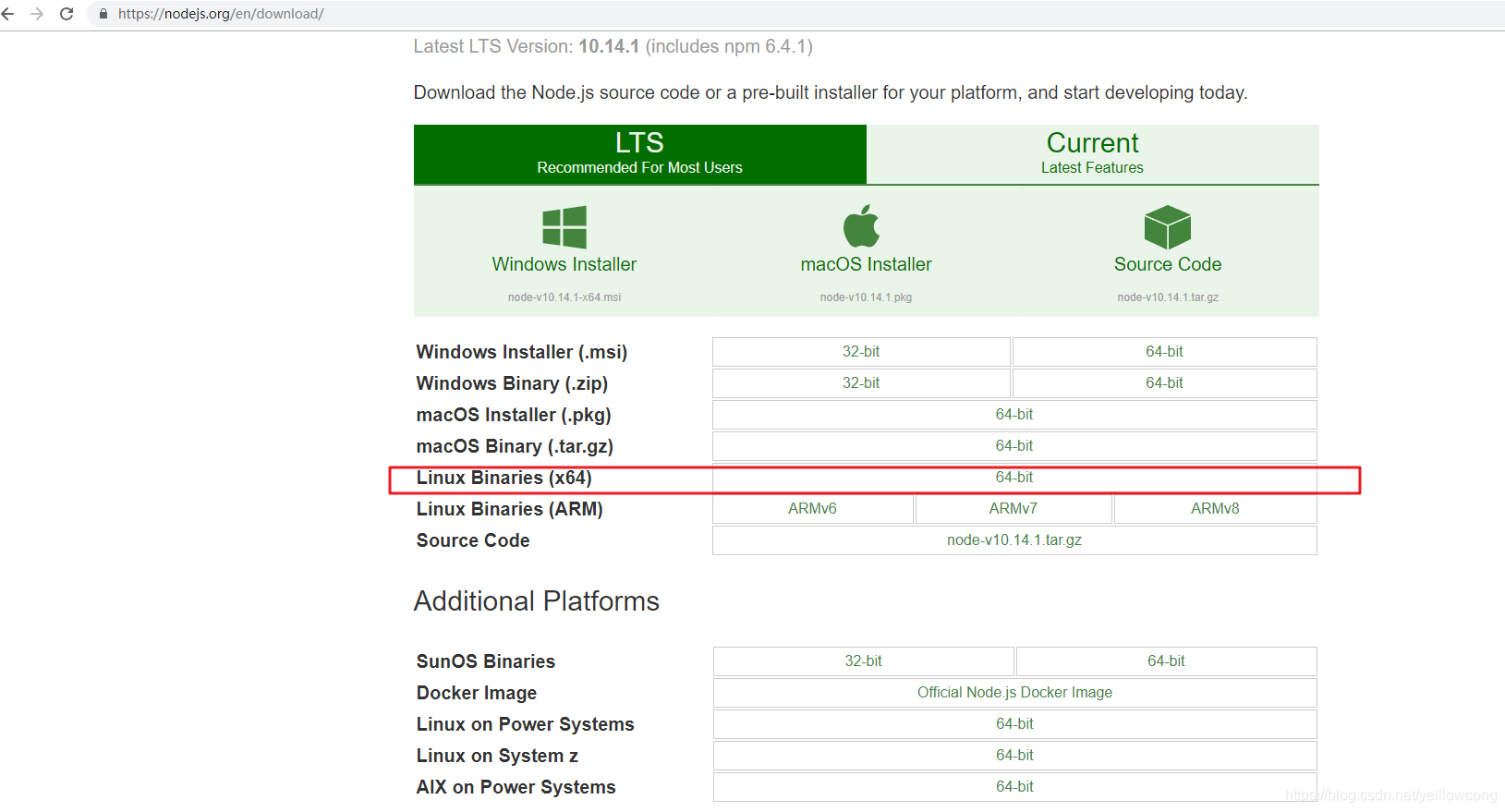Click the SunOS Binaries row label
The height and width of the screenshot is (812, 1505).
point(486,661)
